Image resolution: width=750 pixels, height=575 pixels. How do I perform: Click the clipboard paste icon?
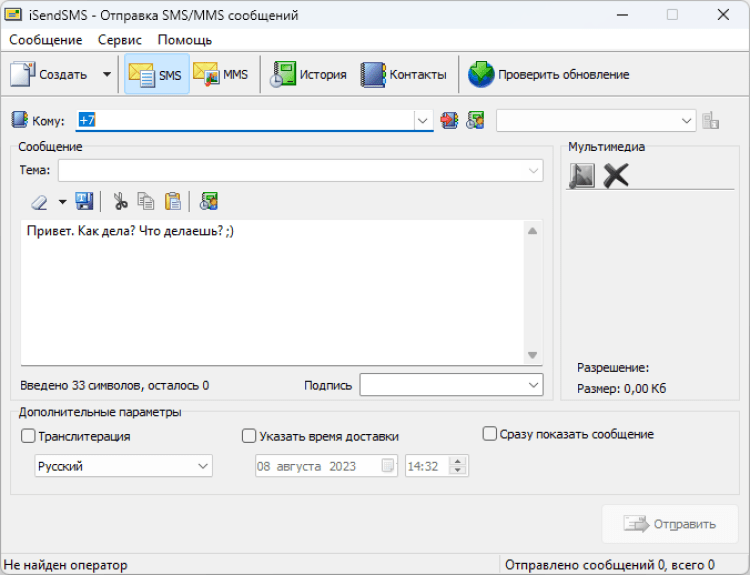click(x=173, y=201)
